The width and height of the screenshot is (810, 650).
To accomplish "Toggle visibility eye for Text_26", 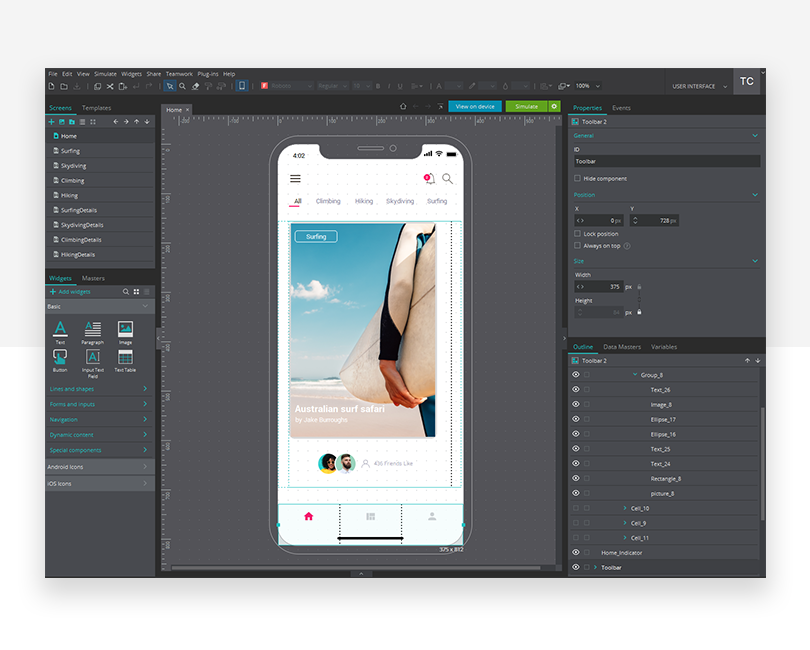I will coord(575,389).
